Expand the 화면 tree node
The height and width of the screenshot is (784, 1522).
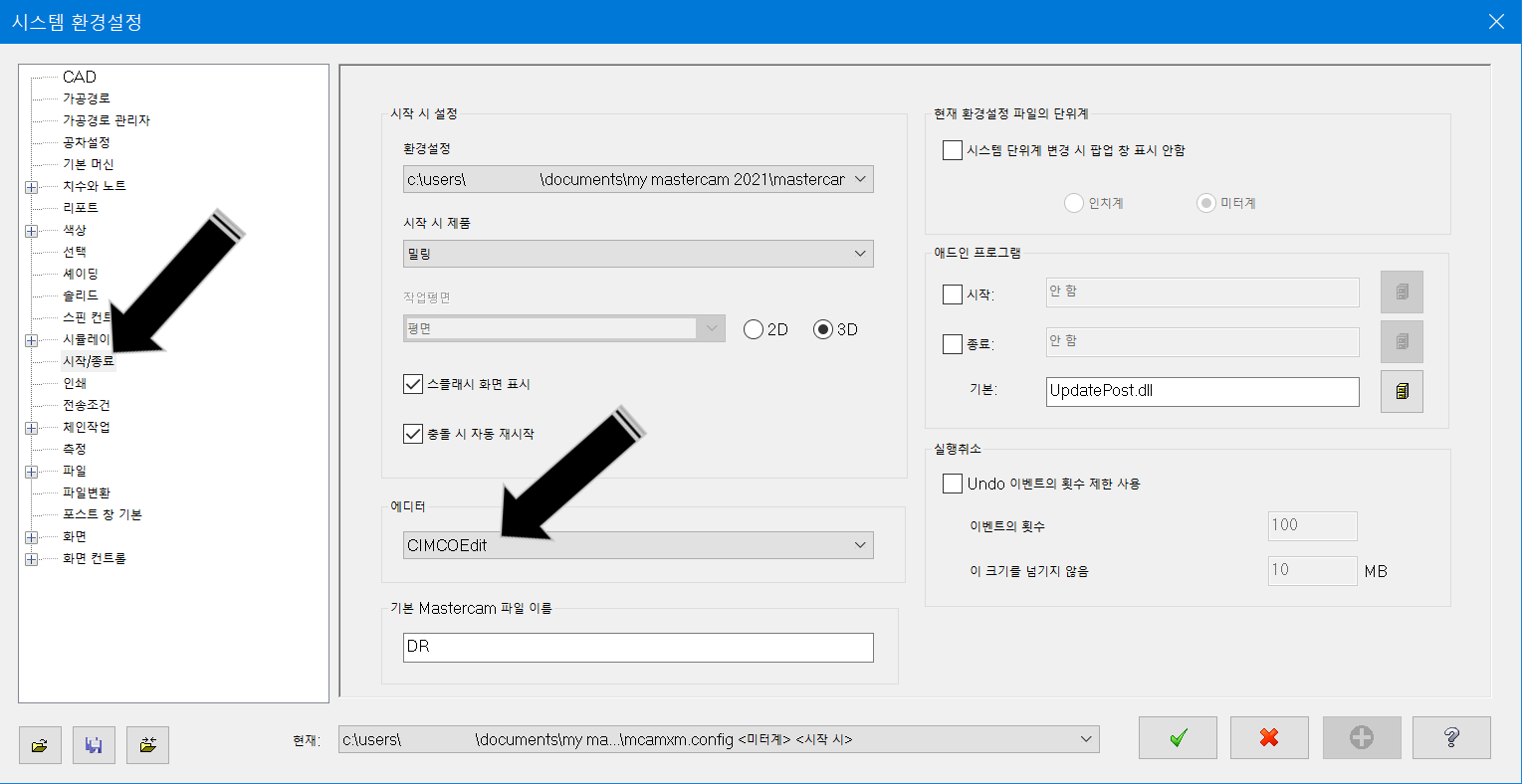[32, 536]
